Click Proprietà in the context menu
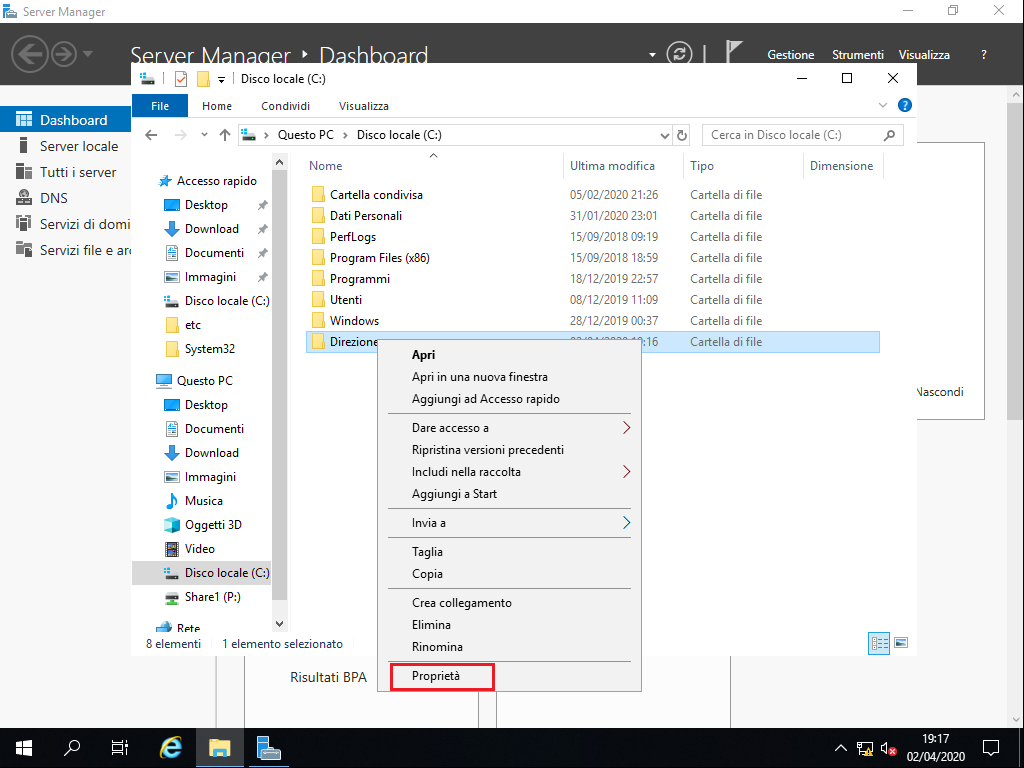 [x=441, y=677]
